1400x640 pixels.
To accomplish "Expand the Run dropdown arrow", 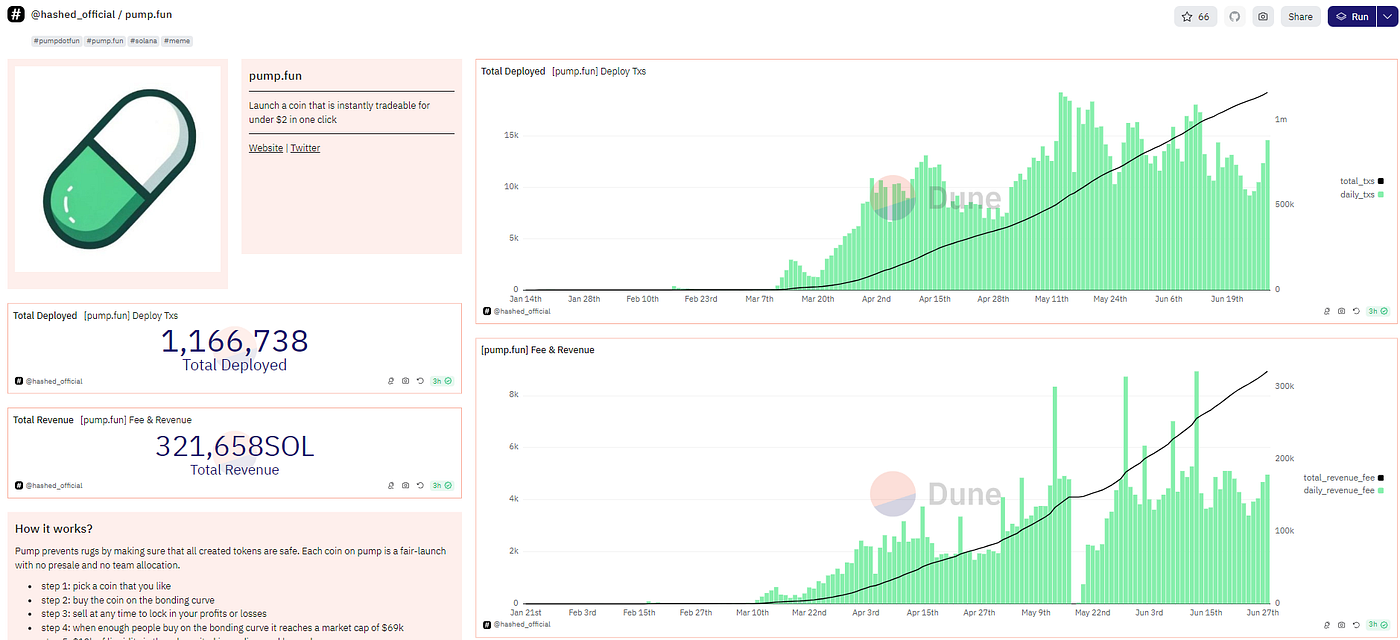I will point(1386,17).
